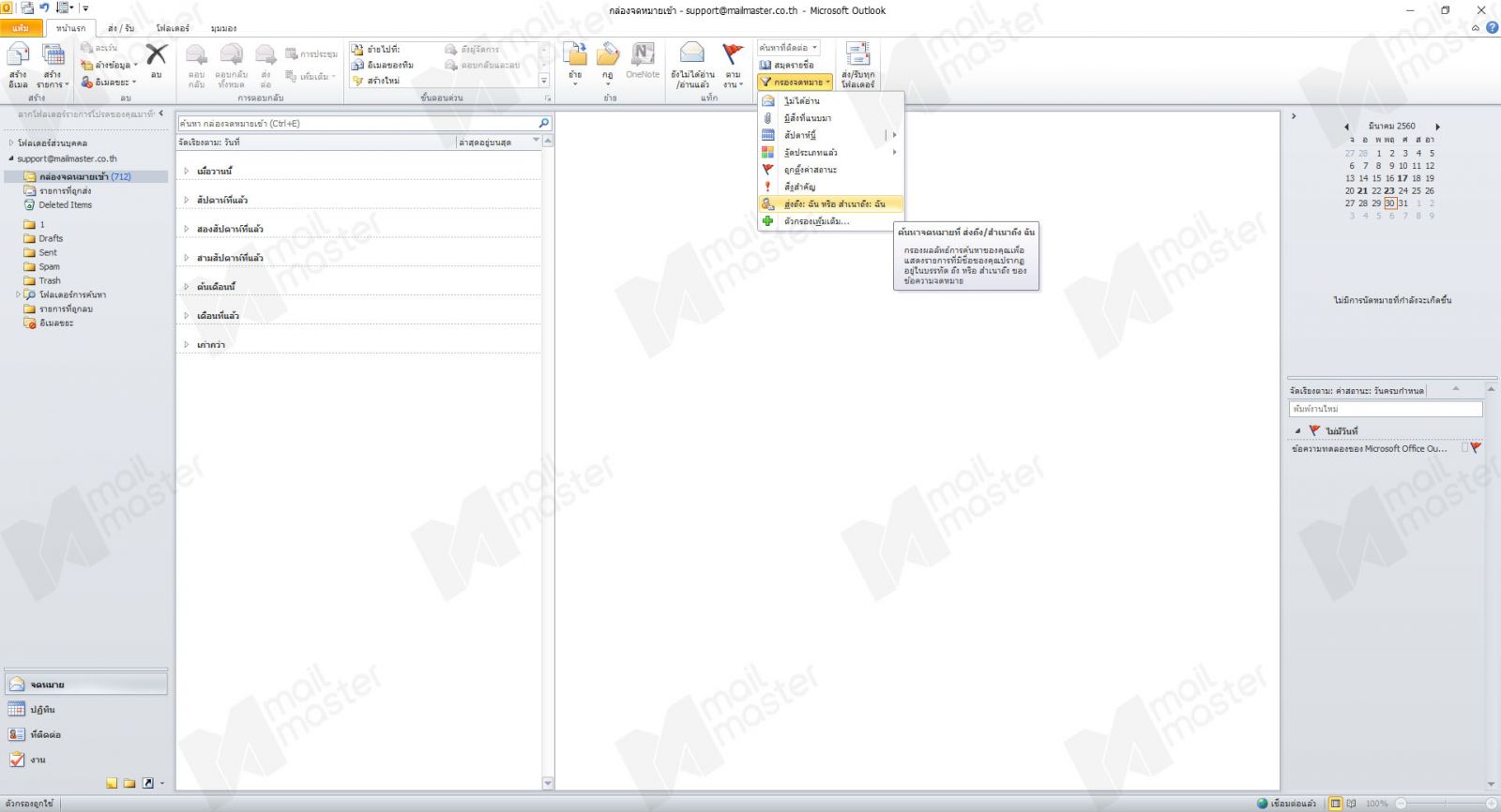1501x812 pixels.
Task: Open the Address Book (สมุดรายชื่อ)
Action: click(x=786, y=65)
